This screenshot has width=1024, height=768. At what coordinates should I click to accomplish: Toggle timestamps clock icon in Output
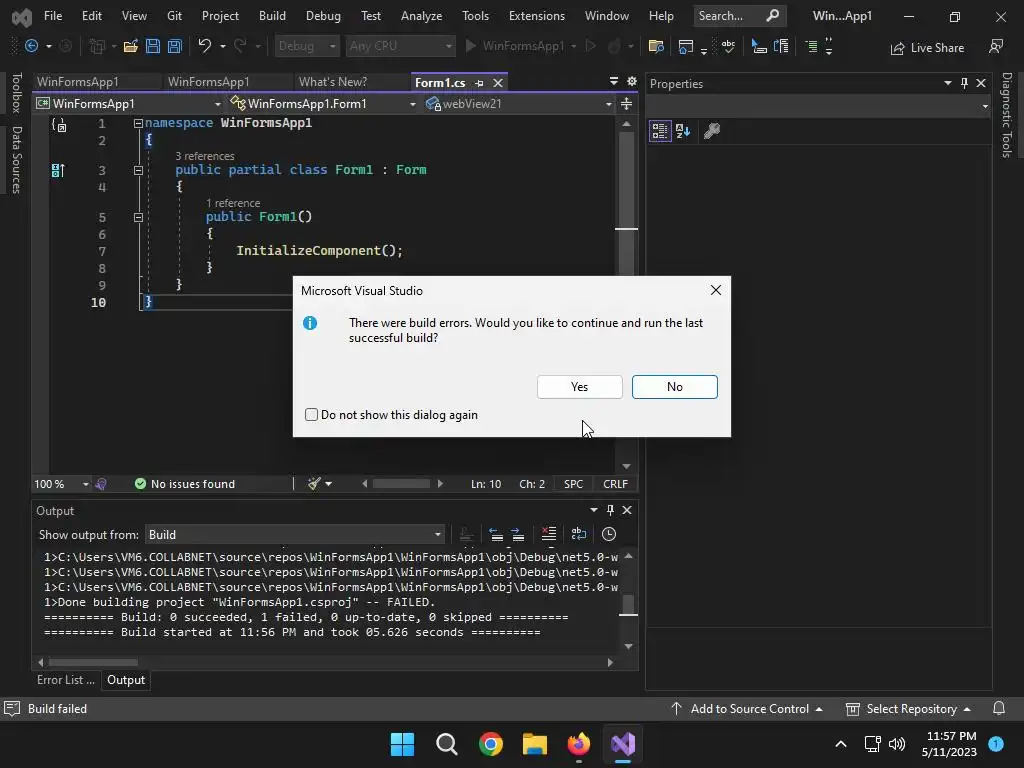(609, 534)
